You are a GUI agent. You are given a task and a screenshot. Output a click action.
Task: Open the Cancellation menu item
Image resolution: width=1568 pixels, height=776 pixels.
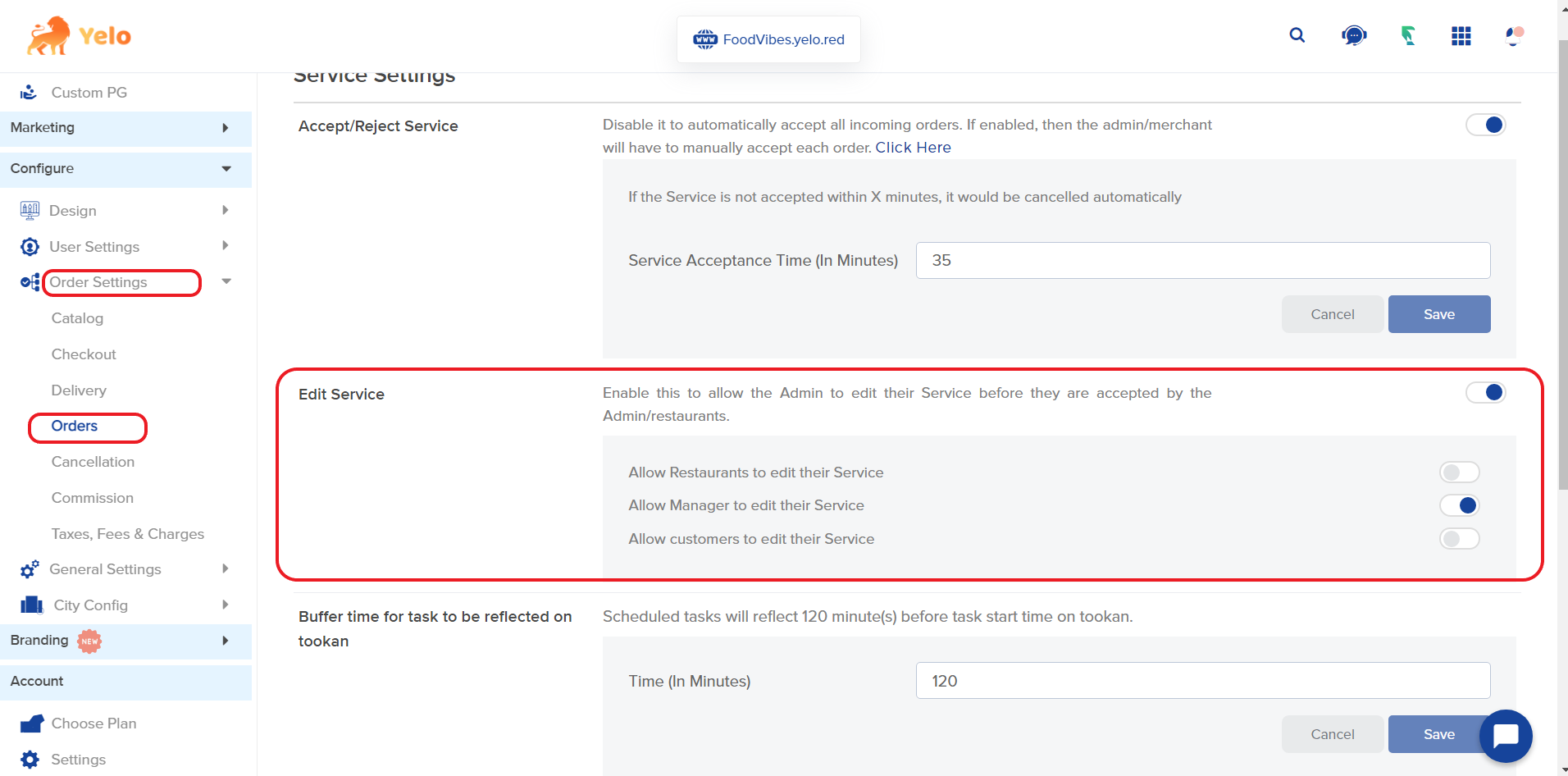click(x=93, y=462)
